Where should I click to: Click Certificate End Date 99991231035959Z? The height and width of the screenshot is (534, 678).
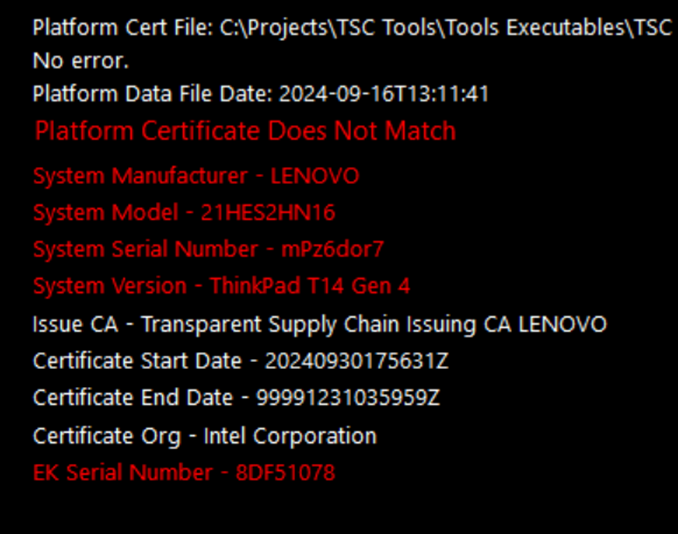[236, 398]
